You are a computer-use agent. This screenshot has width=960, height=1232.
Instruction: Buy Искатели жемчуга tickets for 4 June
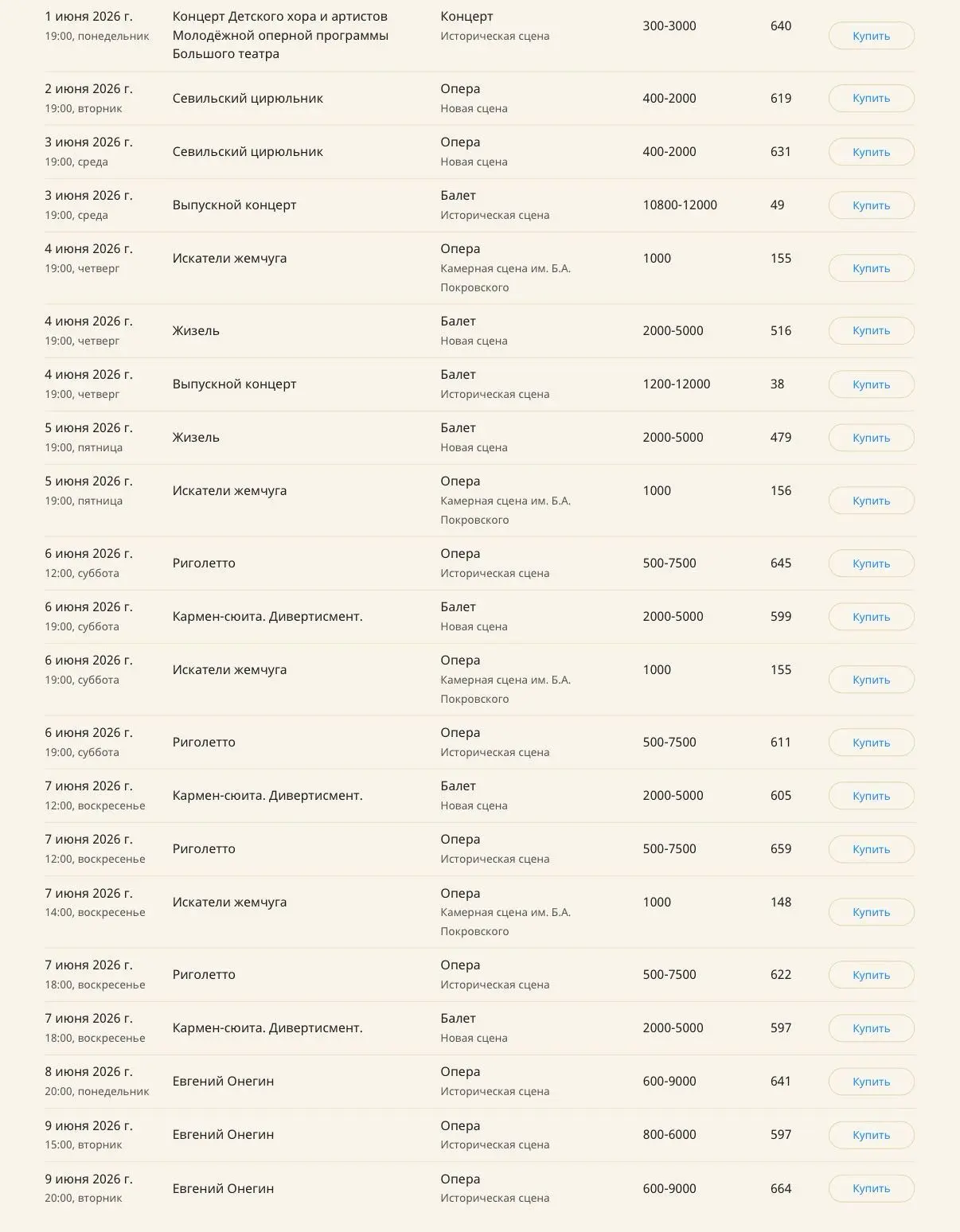point(871,268)
